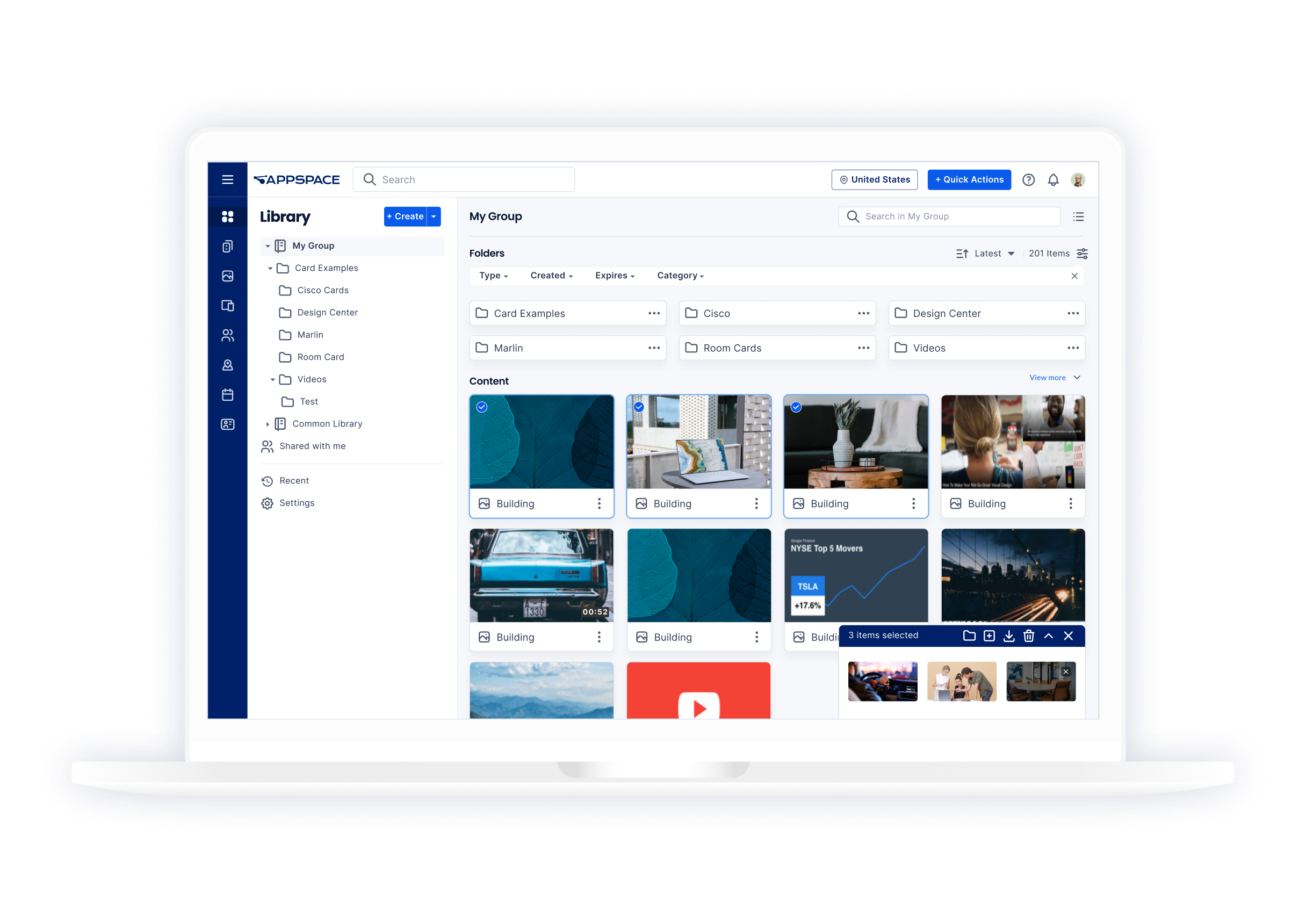Open the devices icon in sidebar

(228, 306)
